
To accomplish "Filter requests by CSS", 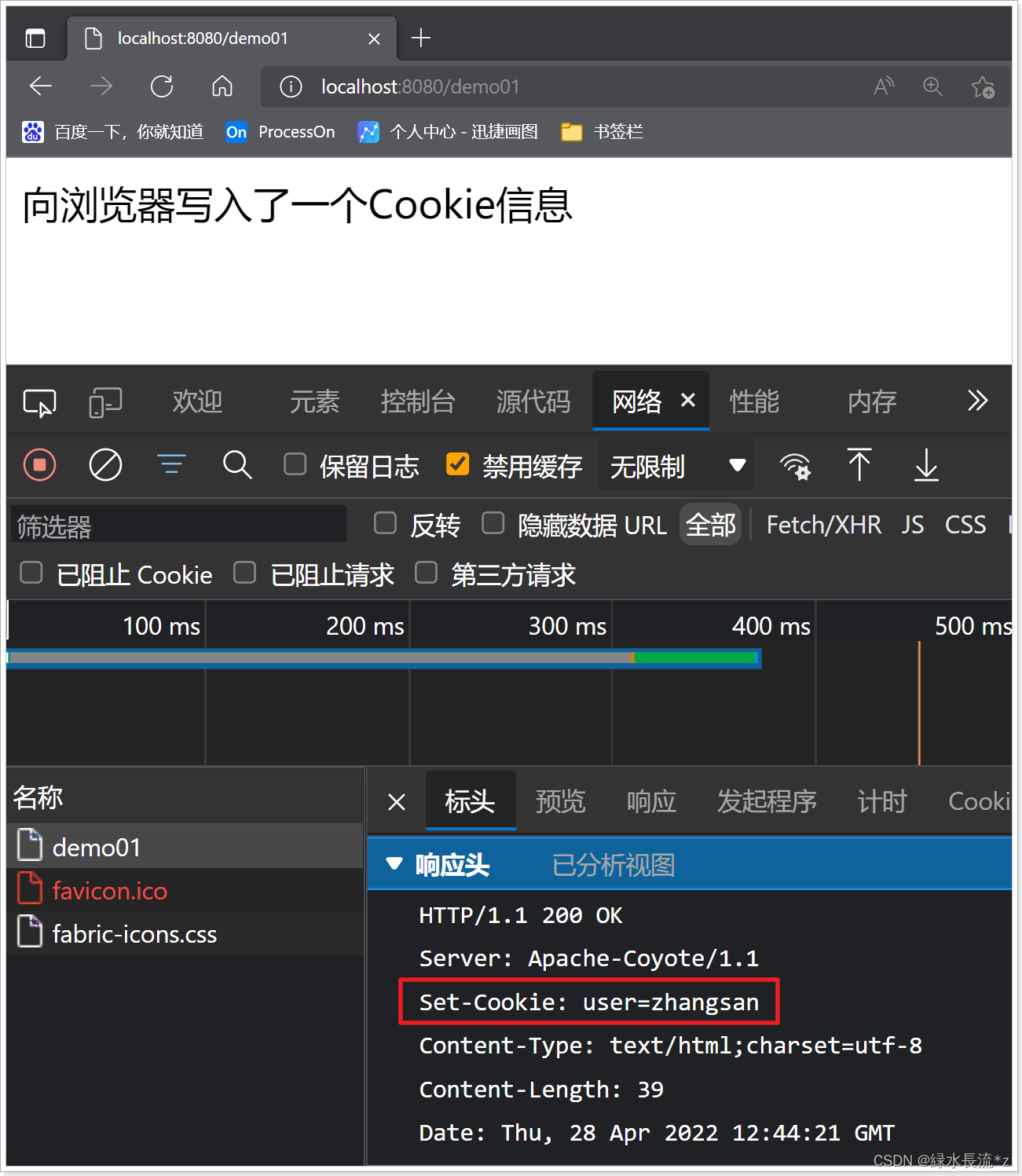I will tap(965, 525).
